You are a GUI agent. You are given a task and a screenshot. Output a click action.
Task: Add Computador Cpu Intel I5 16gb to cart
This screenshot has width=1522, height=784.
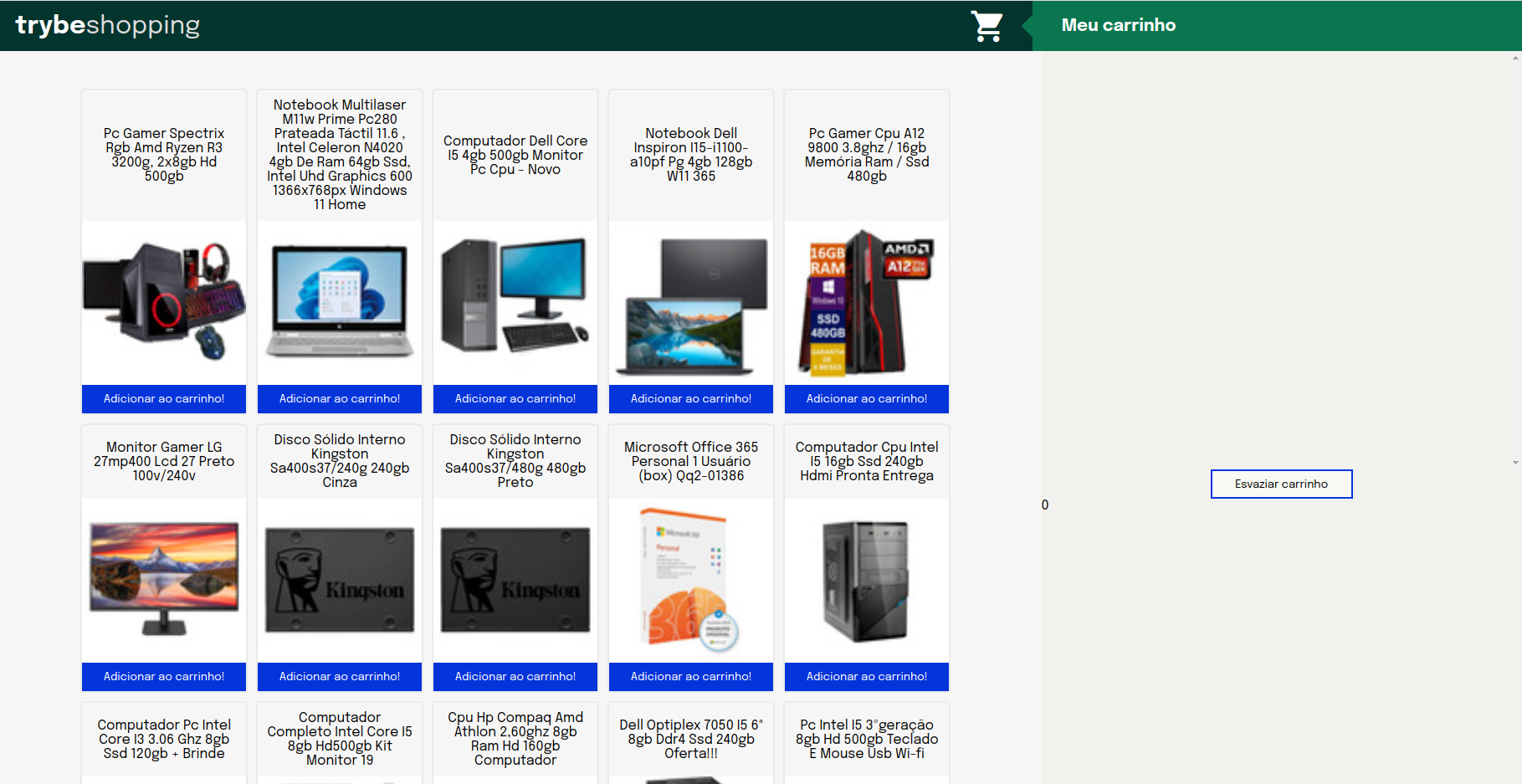pyautogui.click(x=867, y=676)
